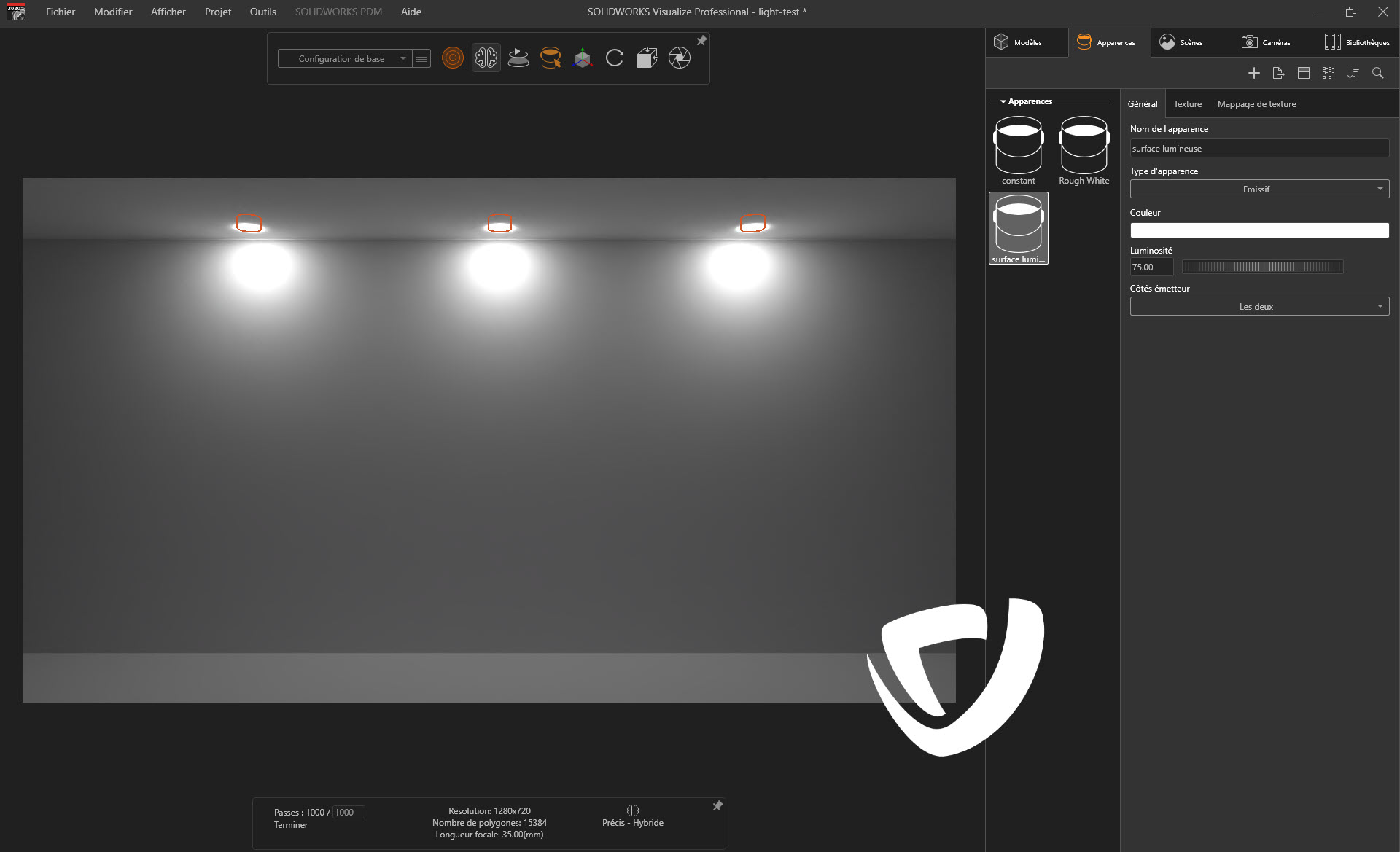Click the Résolution: 1280x720 text
The width and height of the screenshot is (1400, 852).
click(x=489, y=811)
